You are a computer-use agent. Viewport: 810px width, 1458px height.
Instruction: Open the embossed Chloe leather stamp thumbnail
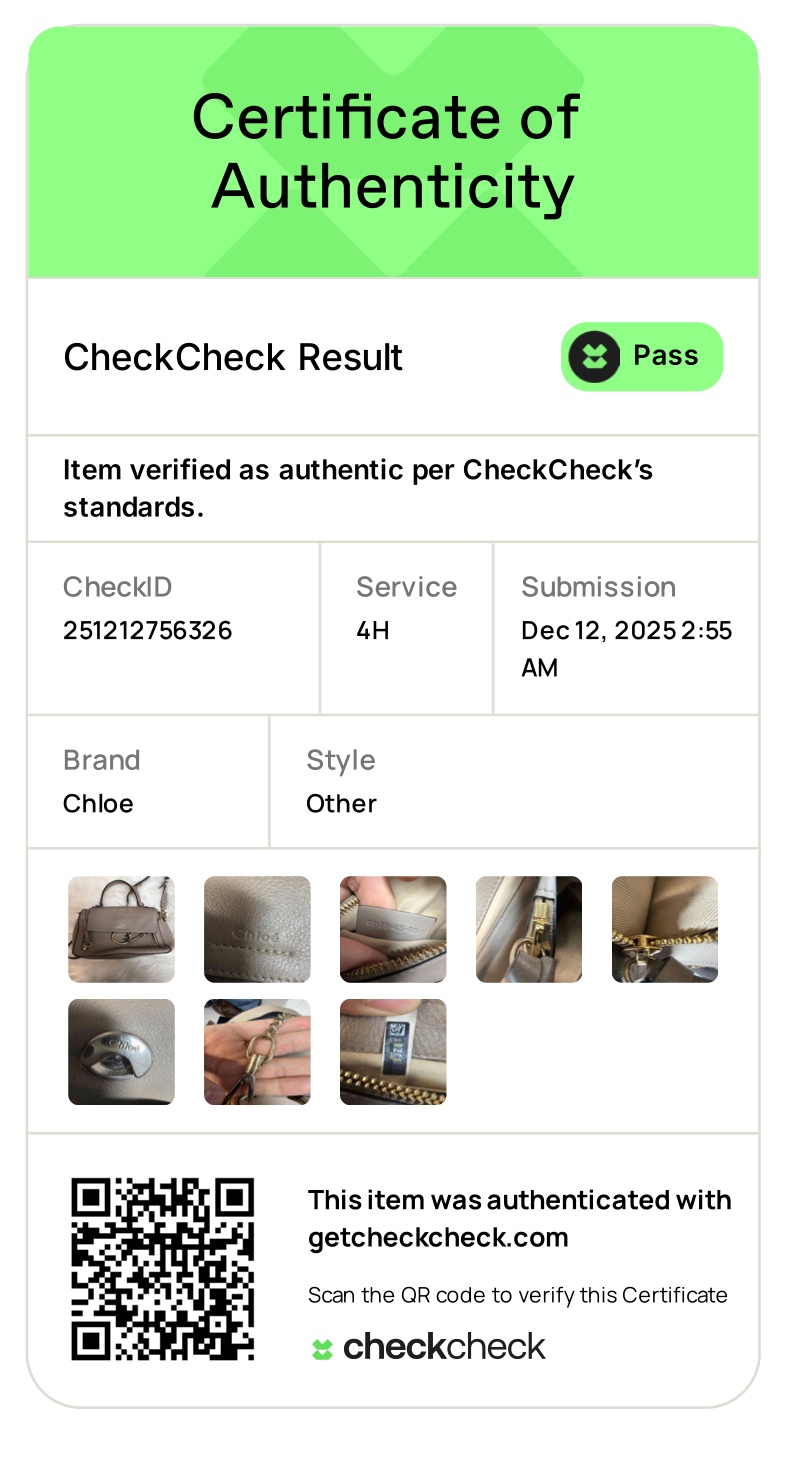coord(257,929)
